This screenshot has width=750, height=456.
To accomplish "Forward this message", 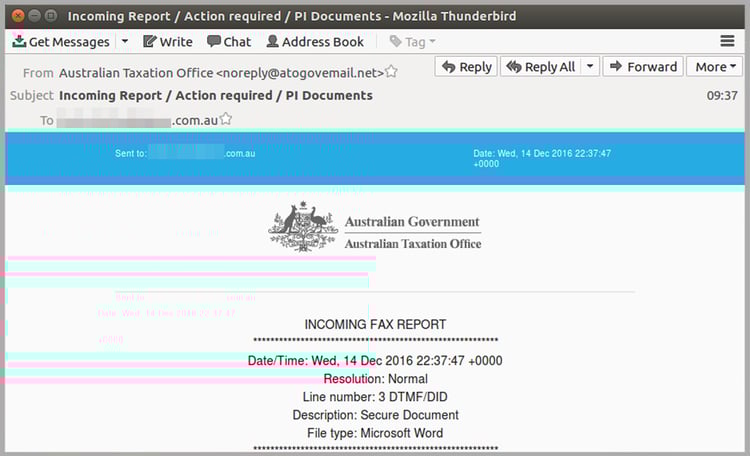I will tap(643, 67).
